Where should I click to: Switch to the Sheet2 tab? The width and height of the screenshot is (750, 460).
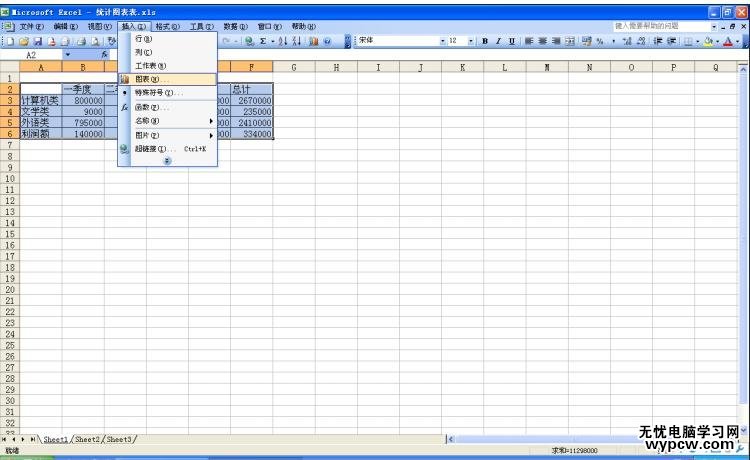(x=88, y=439)
